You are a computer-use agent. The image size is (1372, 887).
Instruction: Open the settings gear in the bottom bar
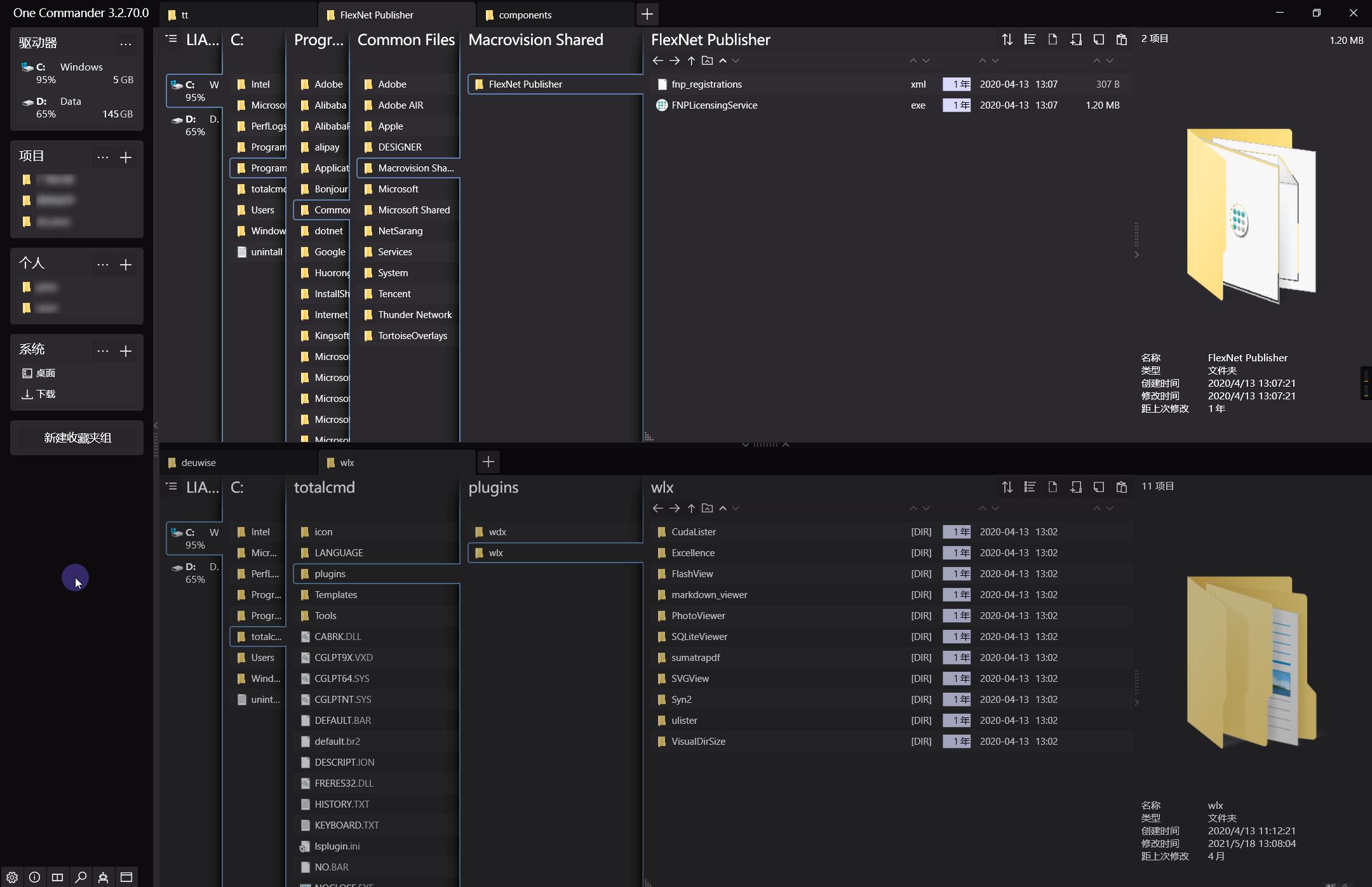(12, 877)
